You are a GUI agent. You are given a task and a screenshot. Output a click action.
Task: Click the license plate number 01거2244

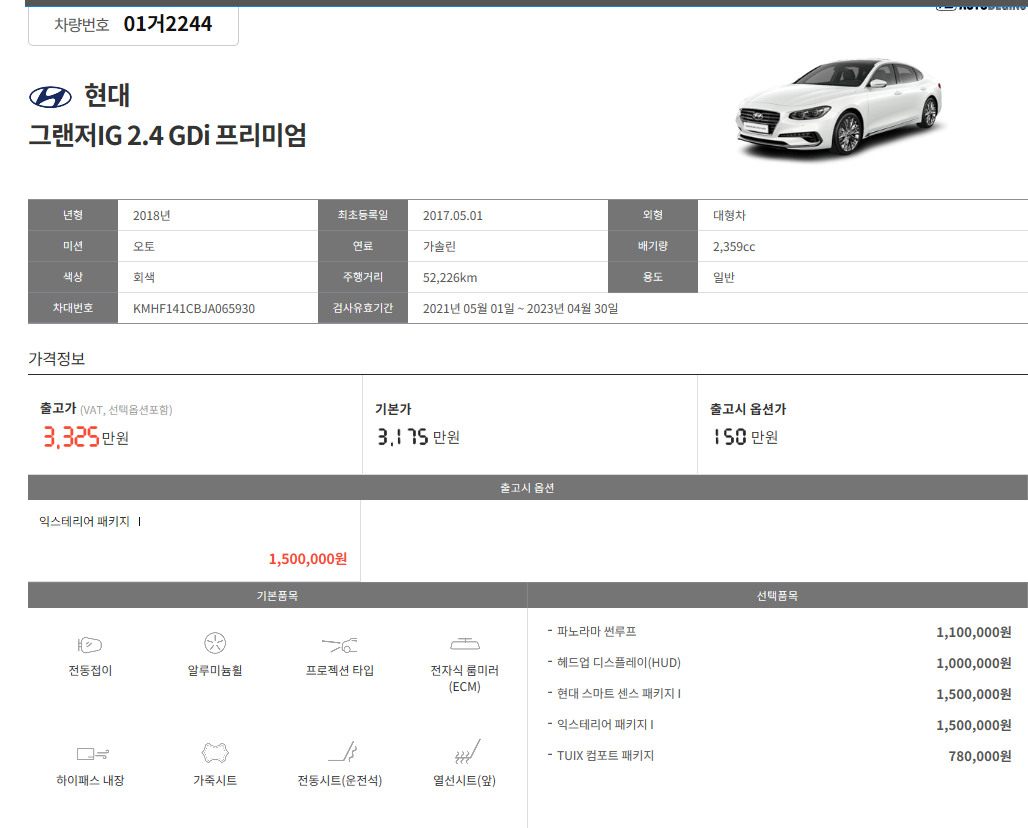[x=168, y=24]
